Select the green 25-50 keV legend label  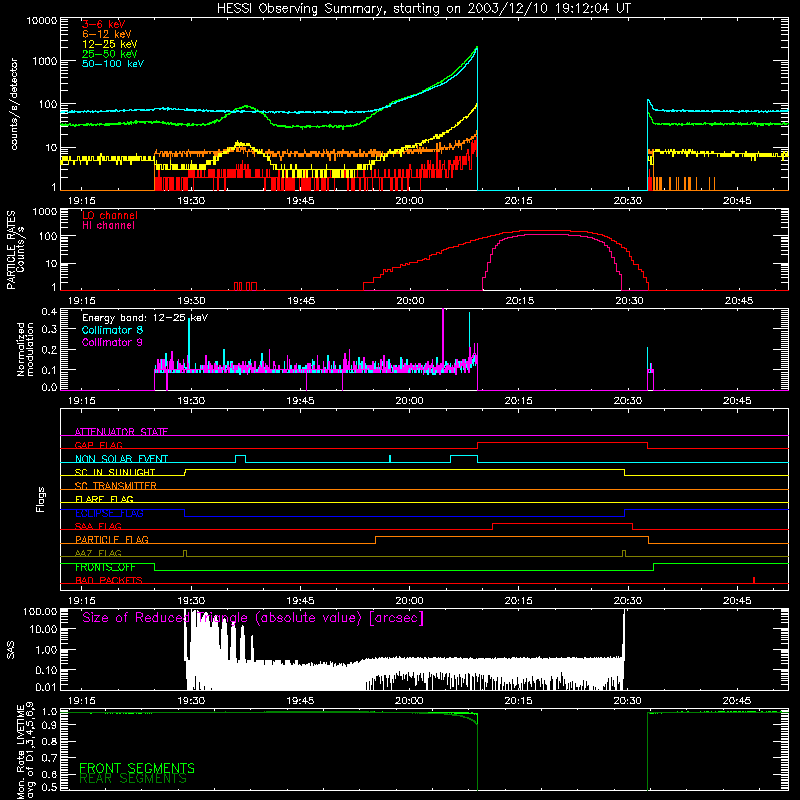pyautogui.click(x=110, y=54)
